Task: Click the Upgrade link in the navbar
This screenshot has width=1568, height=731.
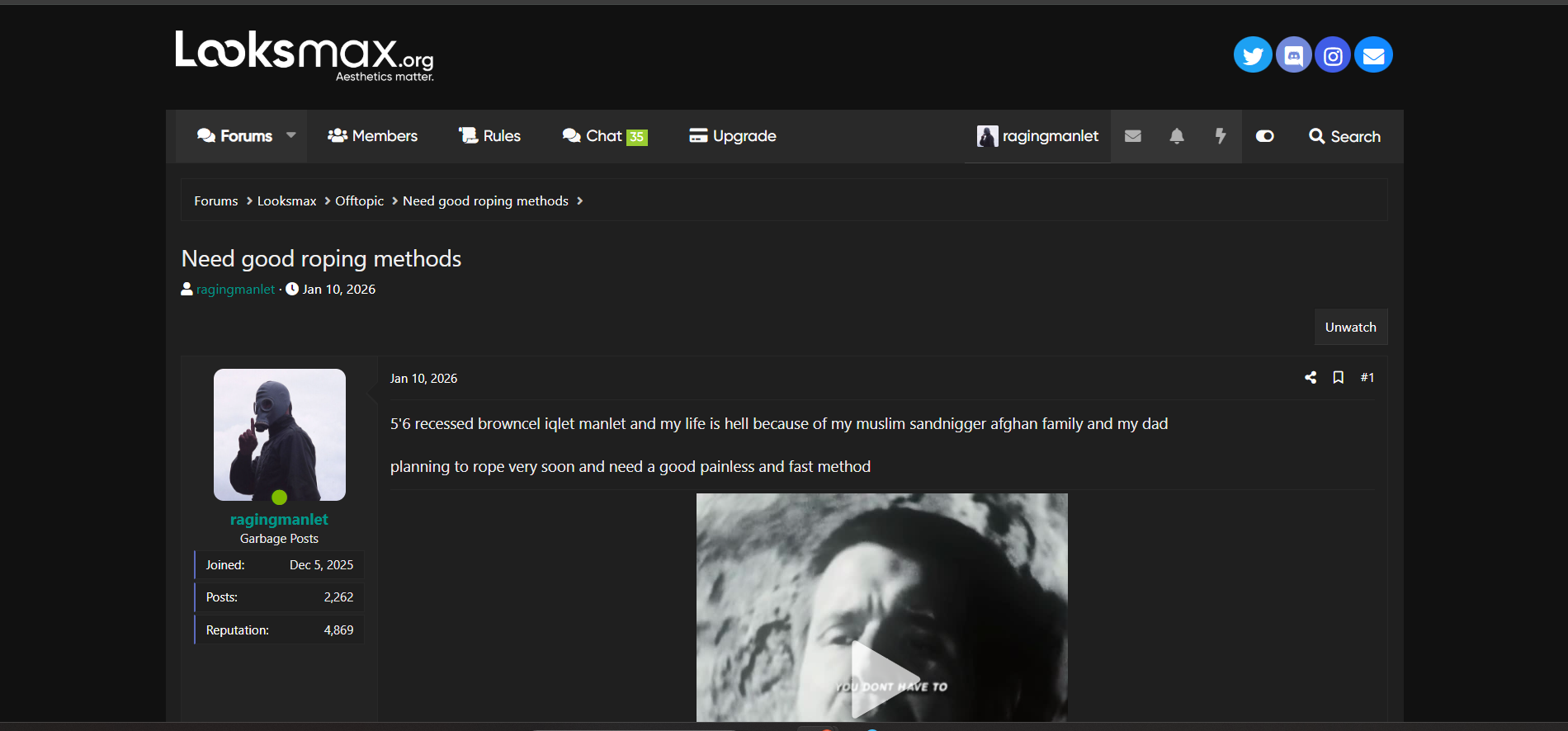Action: 733,136
